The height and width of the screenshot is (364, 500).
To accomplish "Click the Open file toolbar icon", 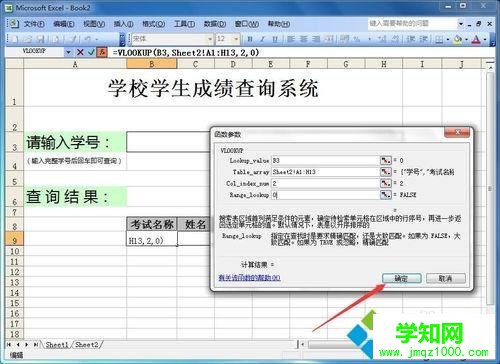I will click(x=28, y=39).
